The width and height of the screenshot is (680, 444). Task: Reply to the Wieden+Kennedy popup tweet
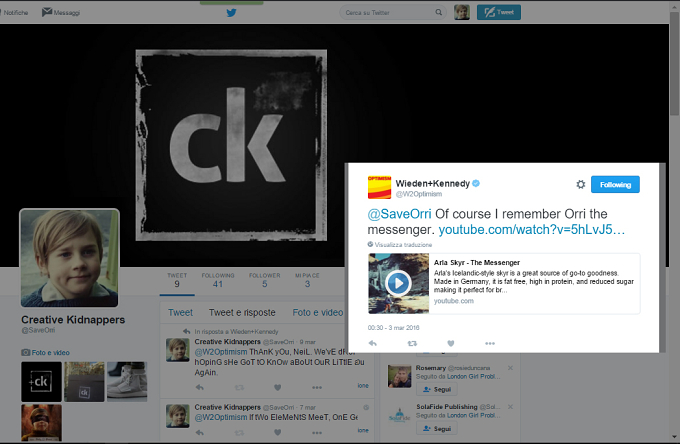click(373, 343)
